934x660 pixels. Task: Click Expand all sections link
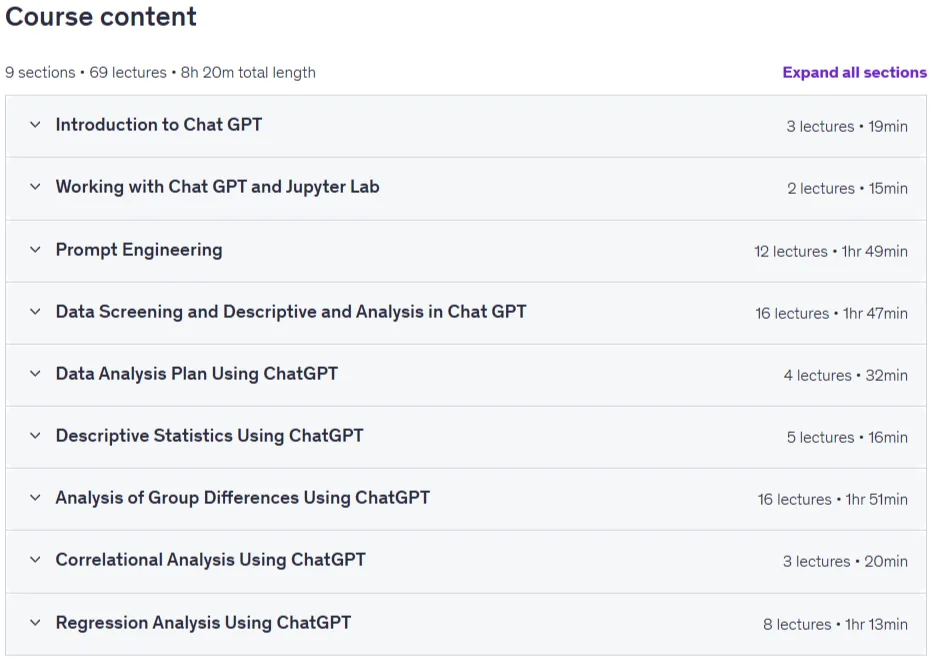coord(854,73)
